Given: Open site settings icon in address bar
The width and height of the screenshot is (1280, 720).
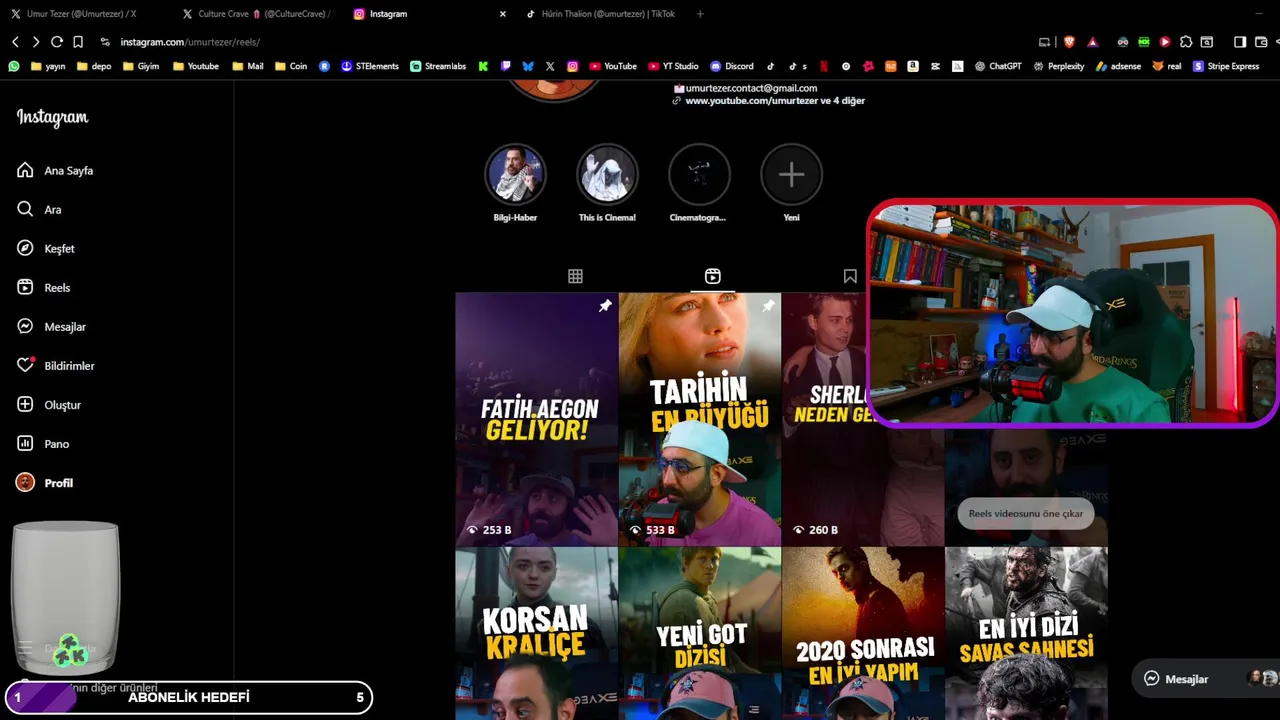Looking at the screenshot, I should pyautogui.click(x=105, y=42).
